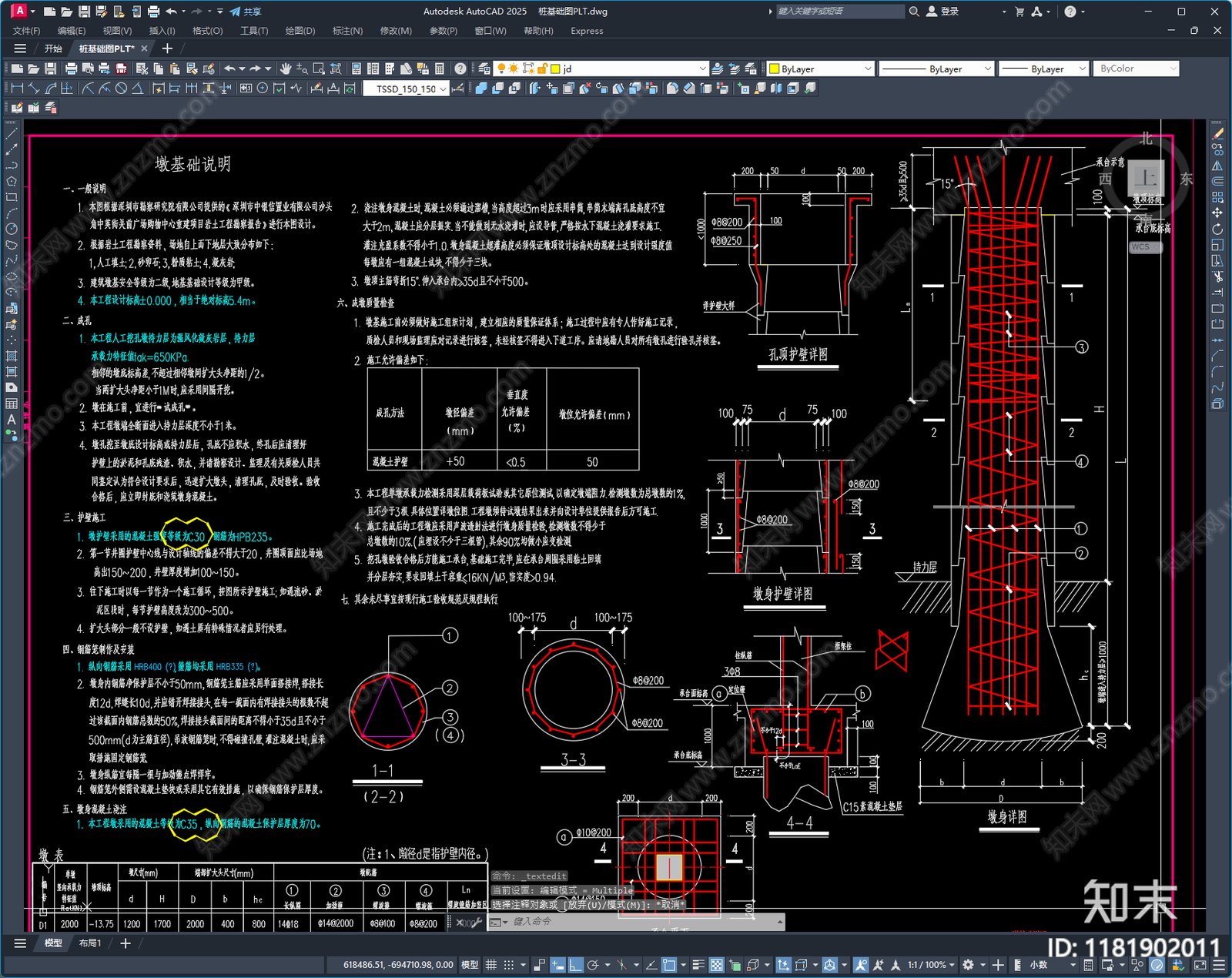
Task: Open the Layer Properties Manager icon
Action: [484, 69]
